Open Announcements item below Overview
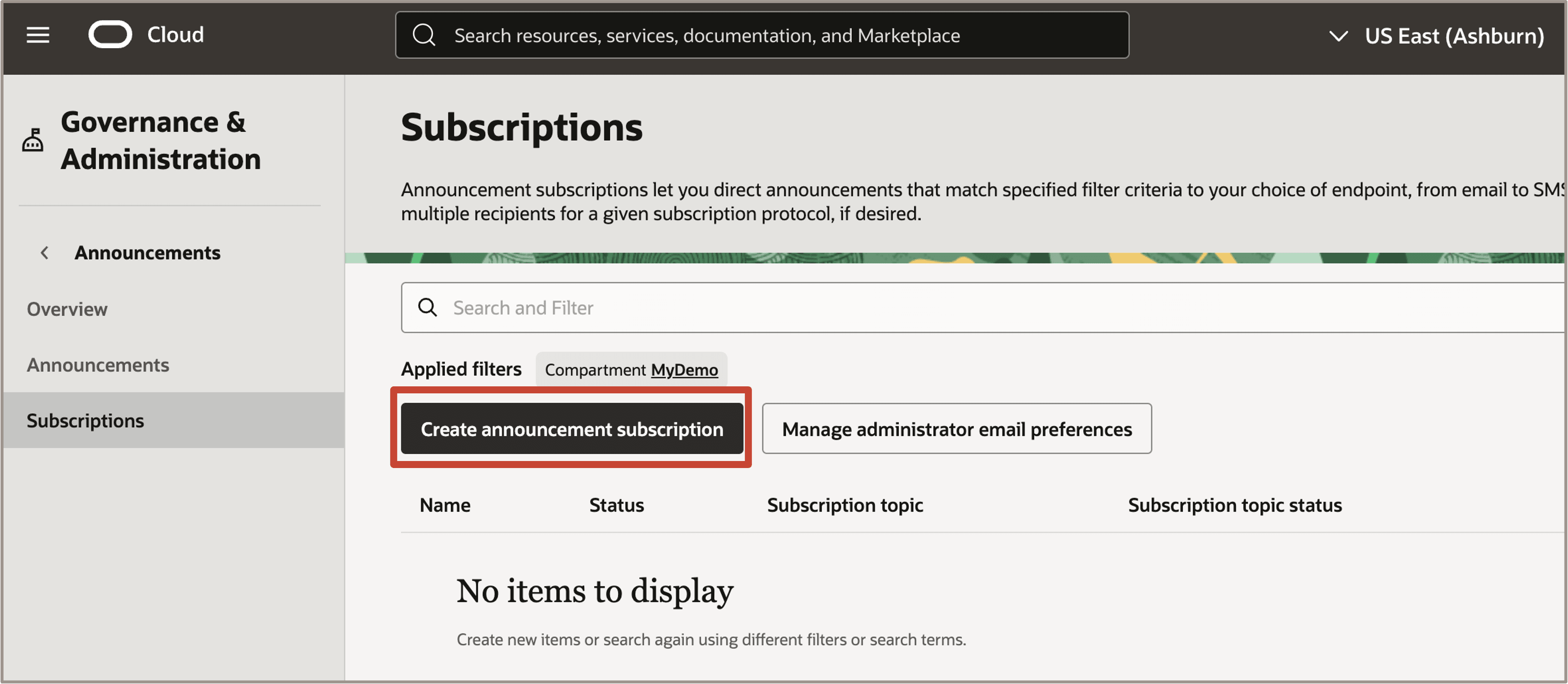 pos(98,365)
